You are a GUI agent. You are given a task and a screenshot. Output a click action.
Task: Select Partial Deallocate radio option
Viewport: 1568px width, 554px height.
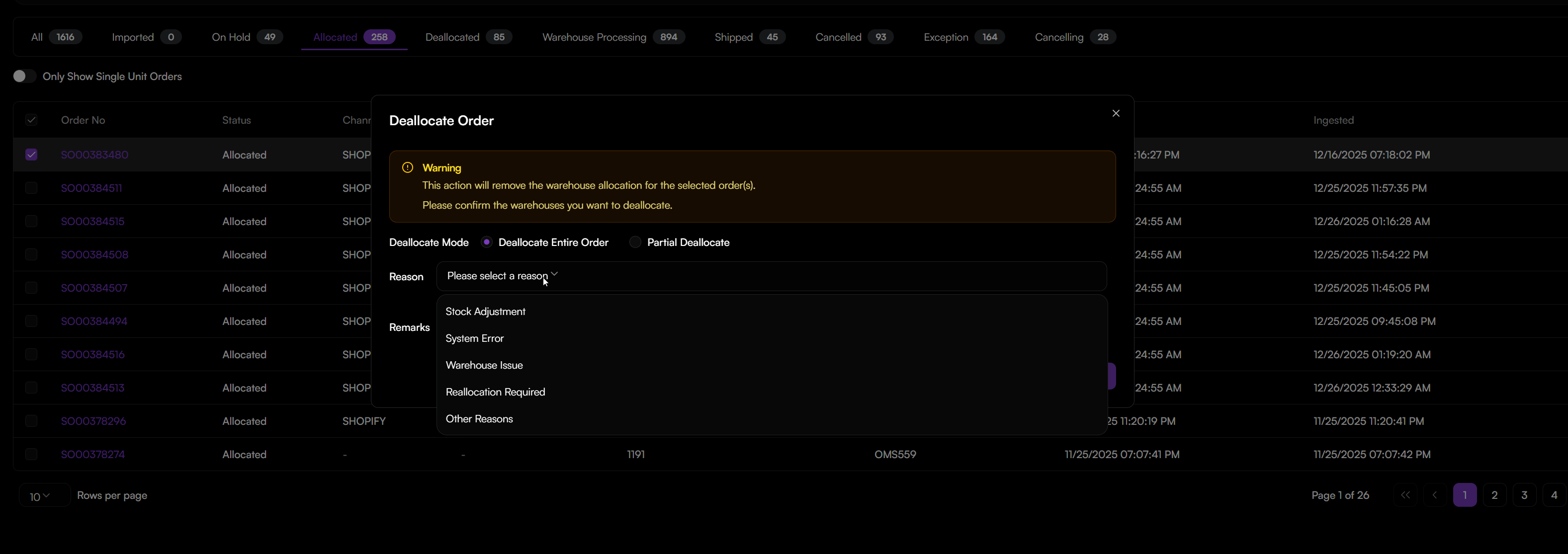click(x=635, y=242)
